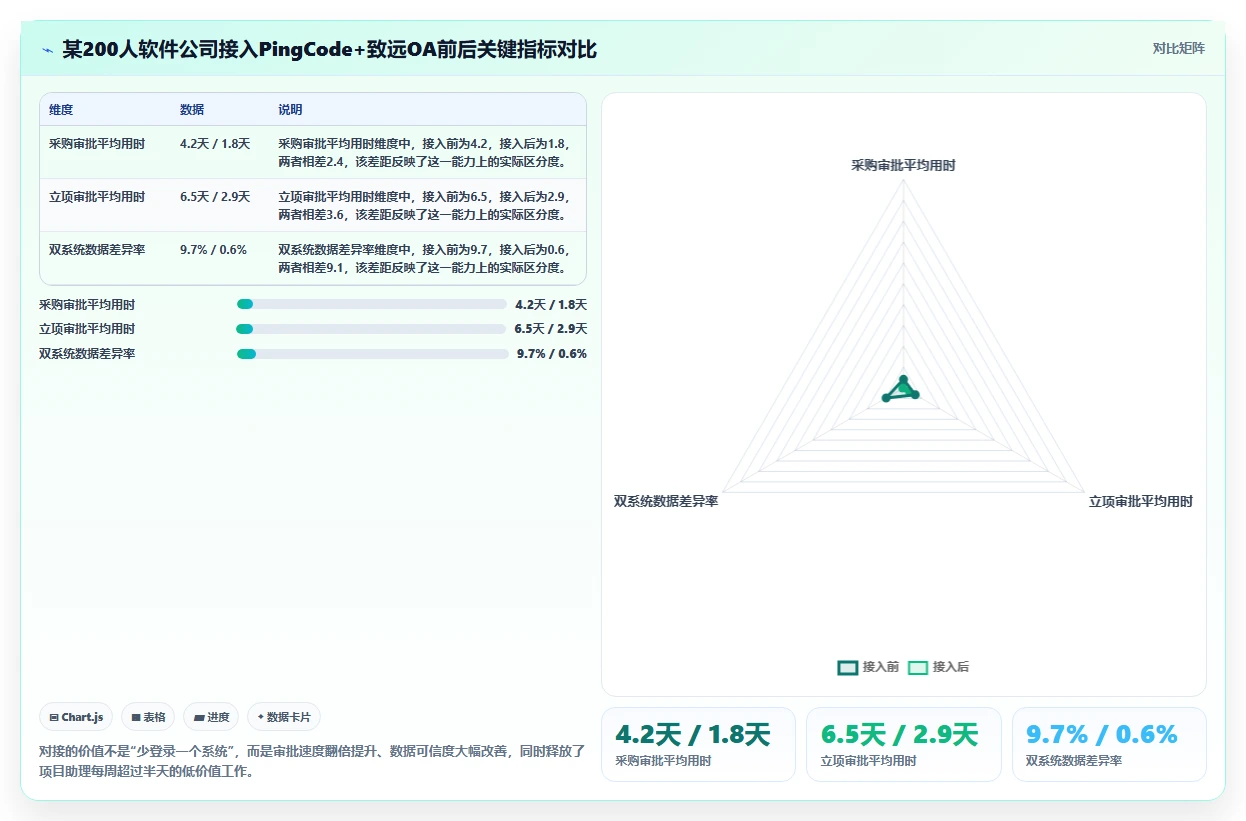The image size is (1246, 821).
Task: Click the 说明 column header
Action: click(x=290, y=110)
